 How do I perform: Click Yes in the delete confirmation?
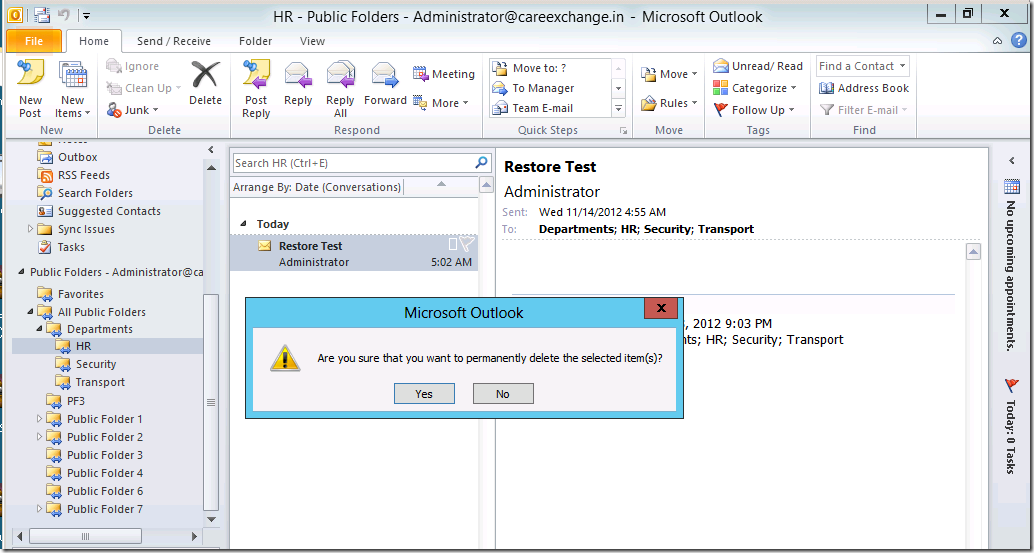(424, 393)
